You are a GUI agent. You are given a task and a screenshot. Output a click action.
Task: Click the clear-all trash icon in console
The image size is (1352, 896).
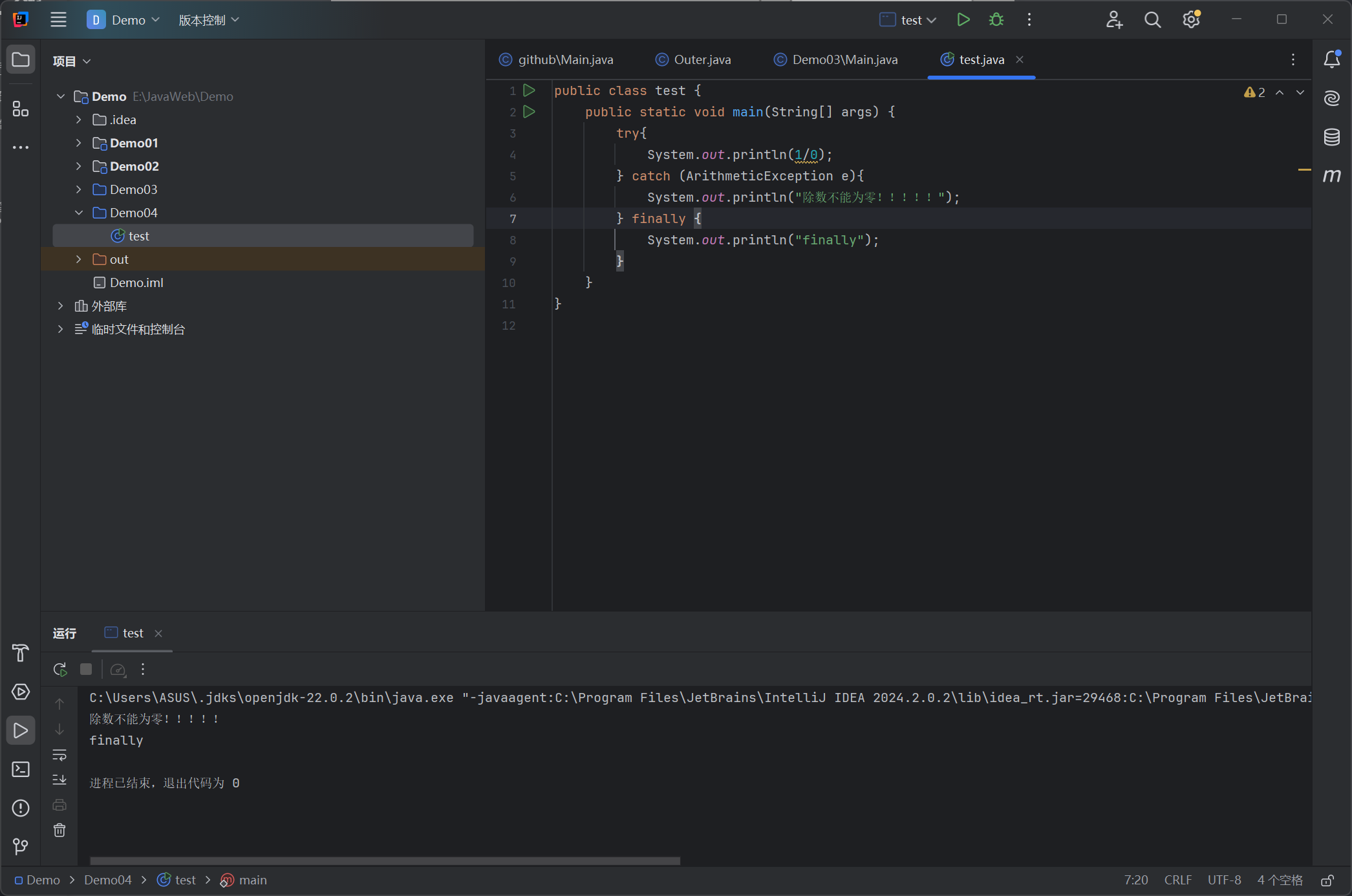59,830
